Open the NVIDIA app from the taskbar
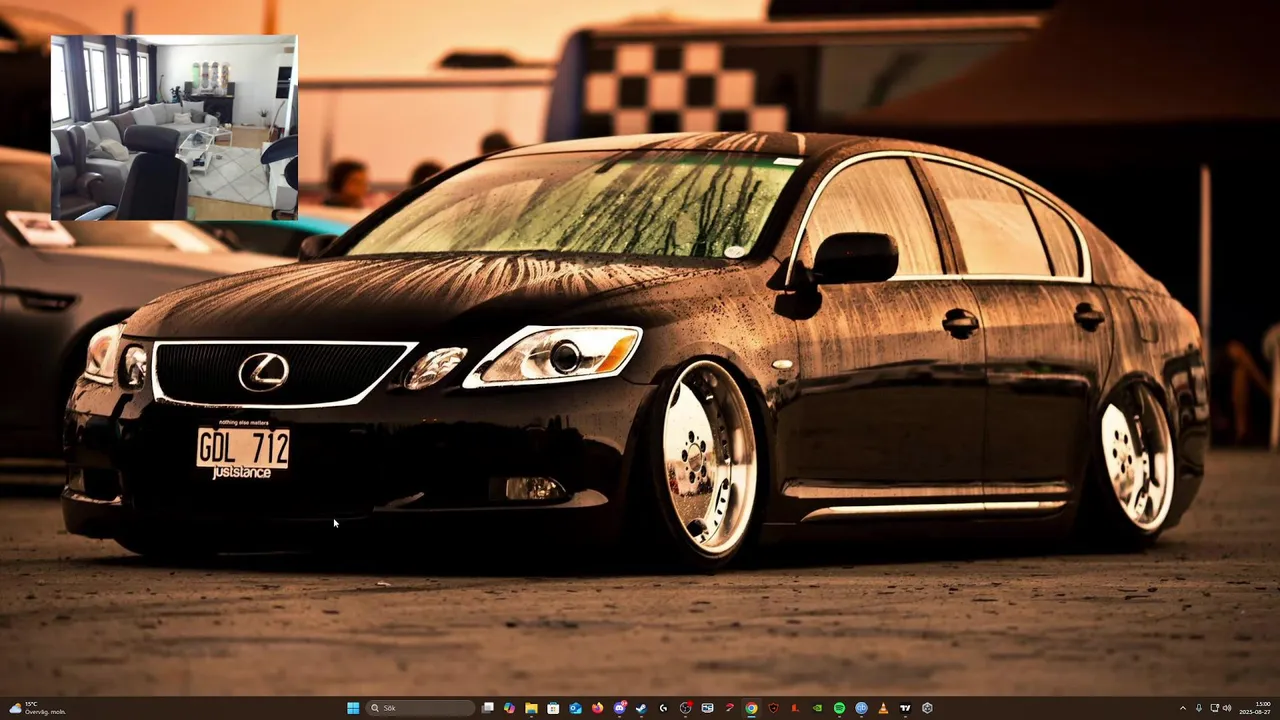Viewport: 1280px width, 720px height. [817, 708]
